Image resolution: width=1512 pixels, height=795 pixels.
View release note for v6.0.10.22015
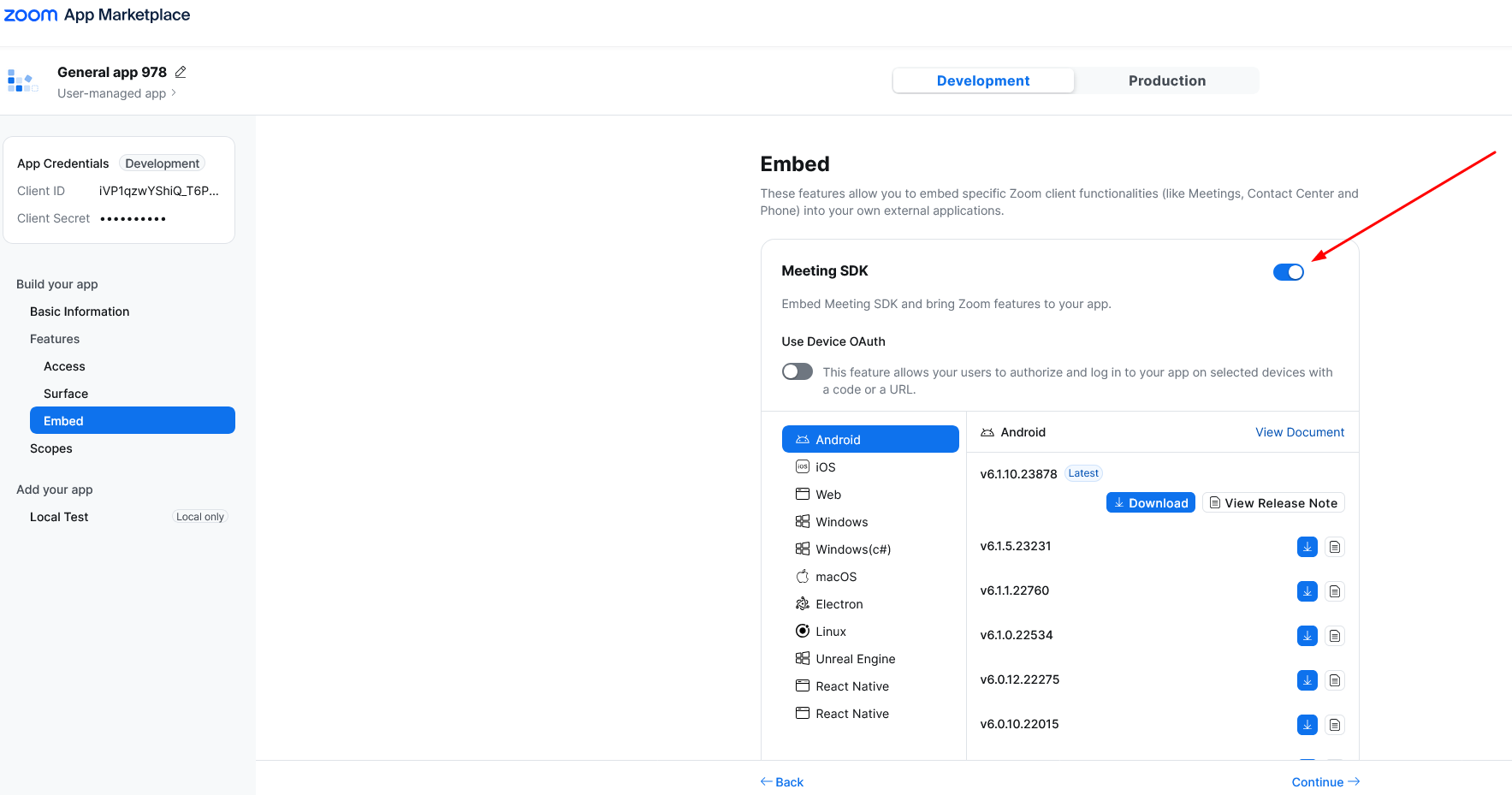tap(1334, 725)
